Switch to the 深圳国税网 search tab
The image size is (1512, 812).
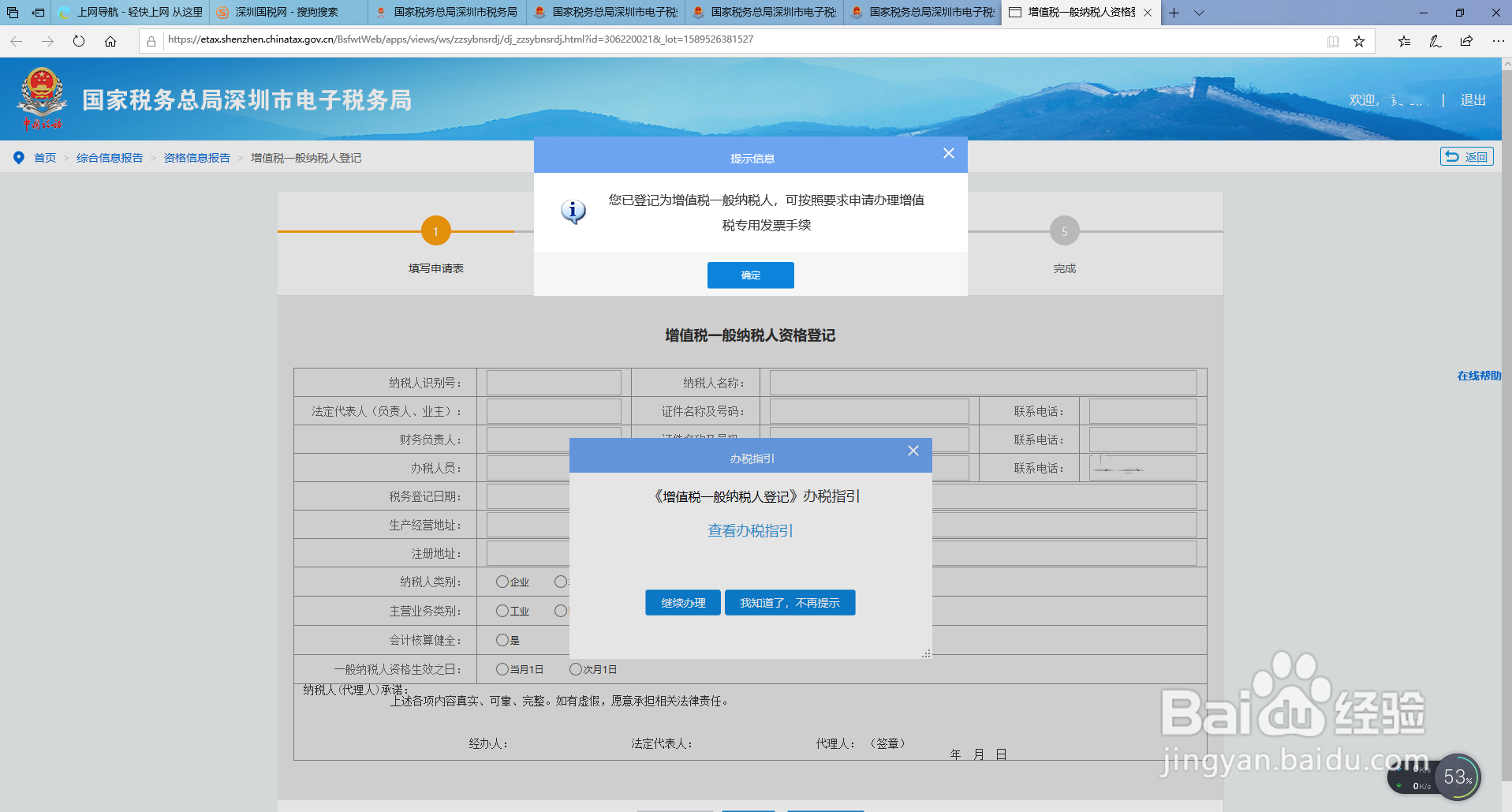[x=289, y=13]
